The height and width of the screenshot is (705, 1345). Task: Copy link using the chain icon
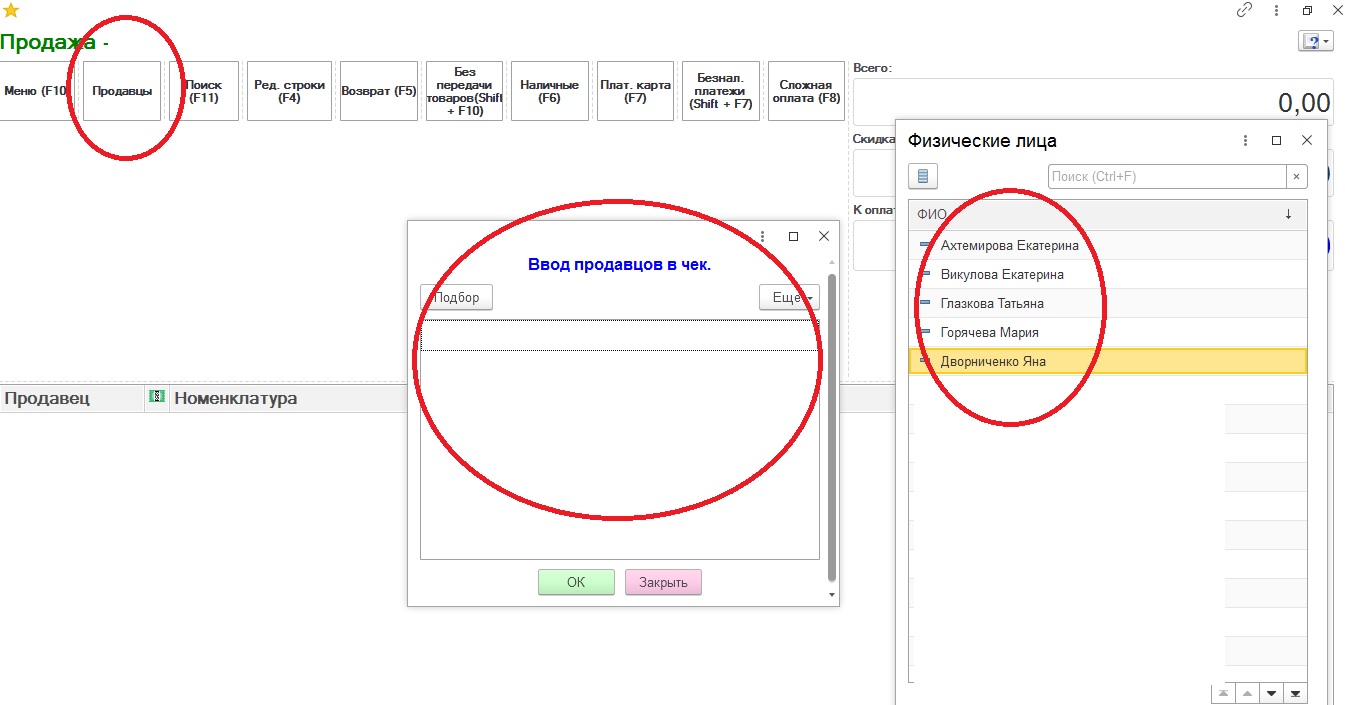(x=1245, y=10)
